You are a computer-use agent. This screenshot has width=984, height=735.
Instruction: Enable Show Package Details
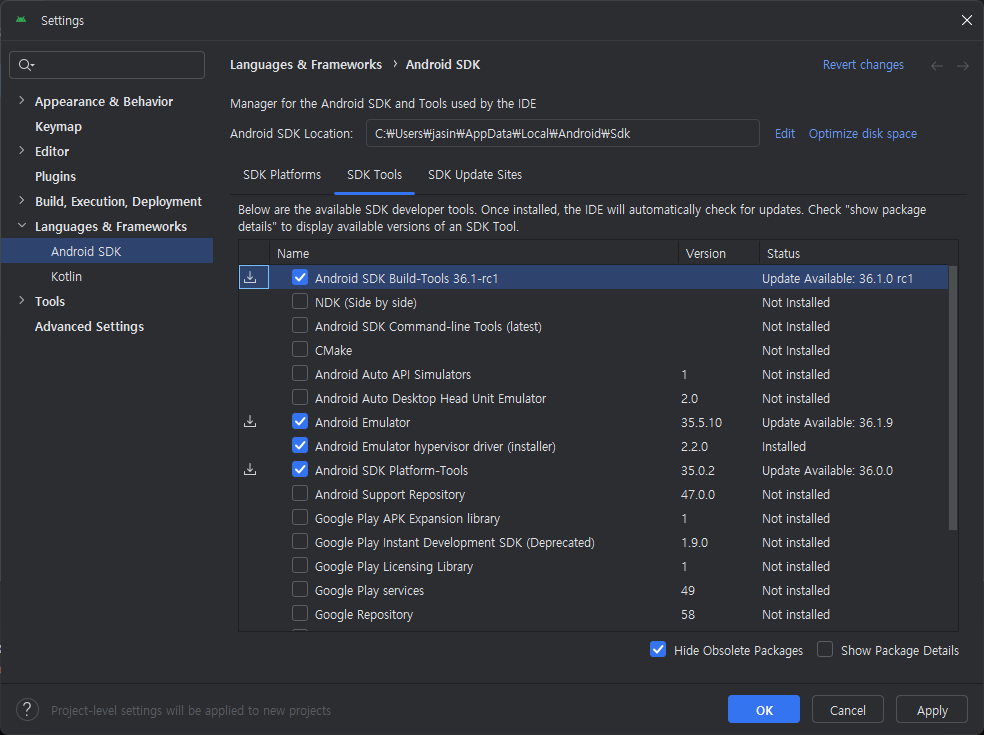coord(825,650)
